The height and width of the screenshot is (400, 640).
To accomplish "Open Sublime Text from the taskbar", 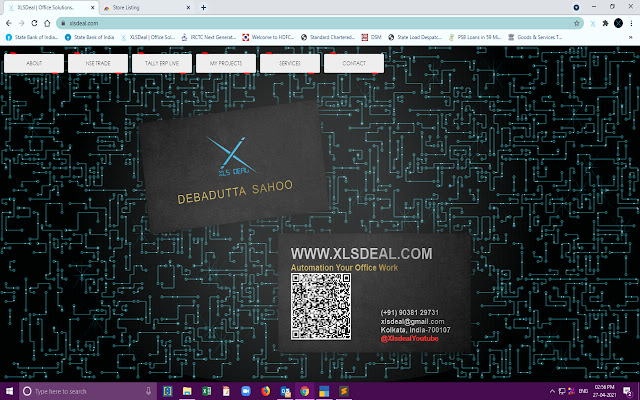I will coord(344,391).
